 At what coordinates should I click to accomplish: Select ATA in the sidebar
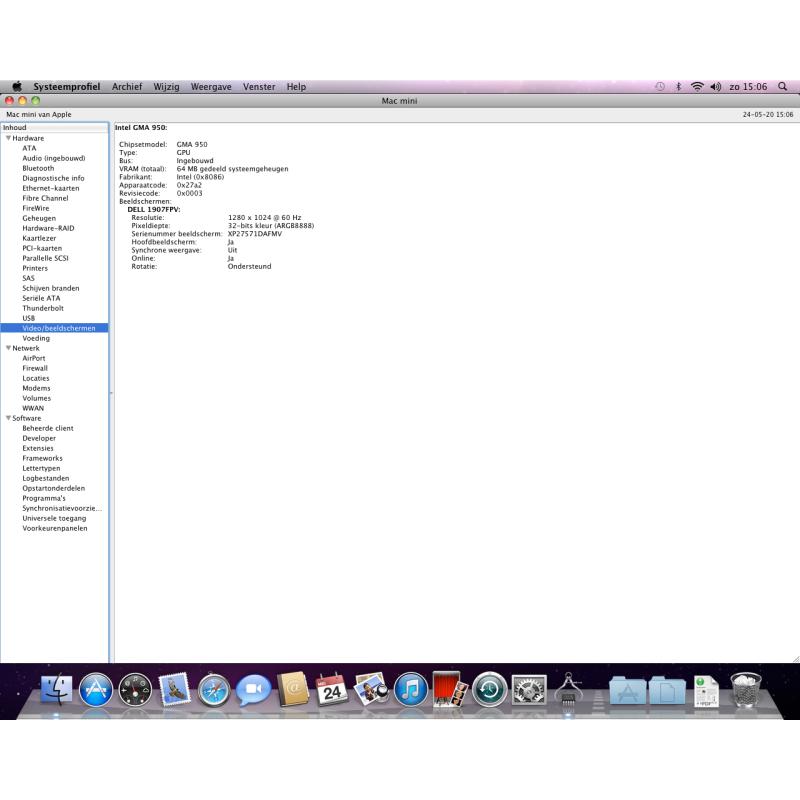click(x=29, y=148)
